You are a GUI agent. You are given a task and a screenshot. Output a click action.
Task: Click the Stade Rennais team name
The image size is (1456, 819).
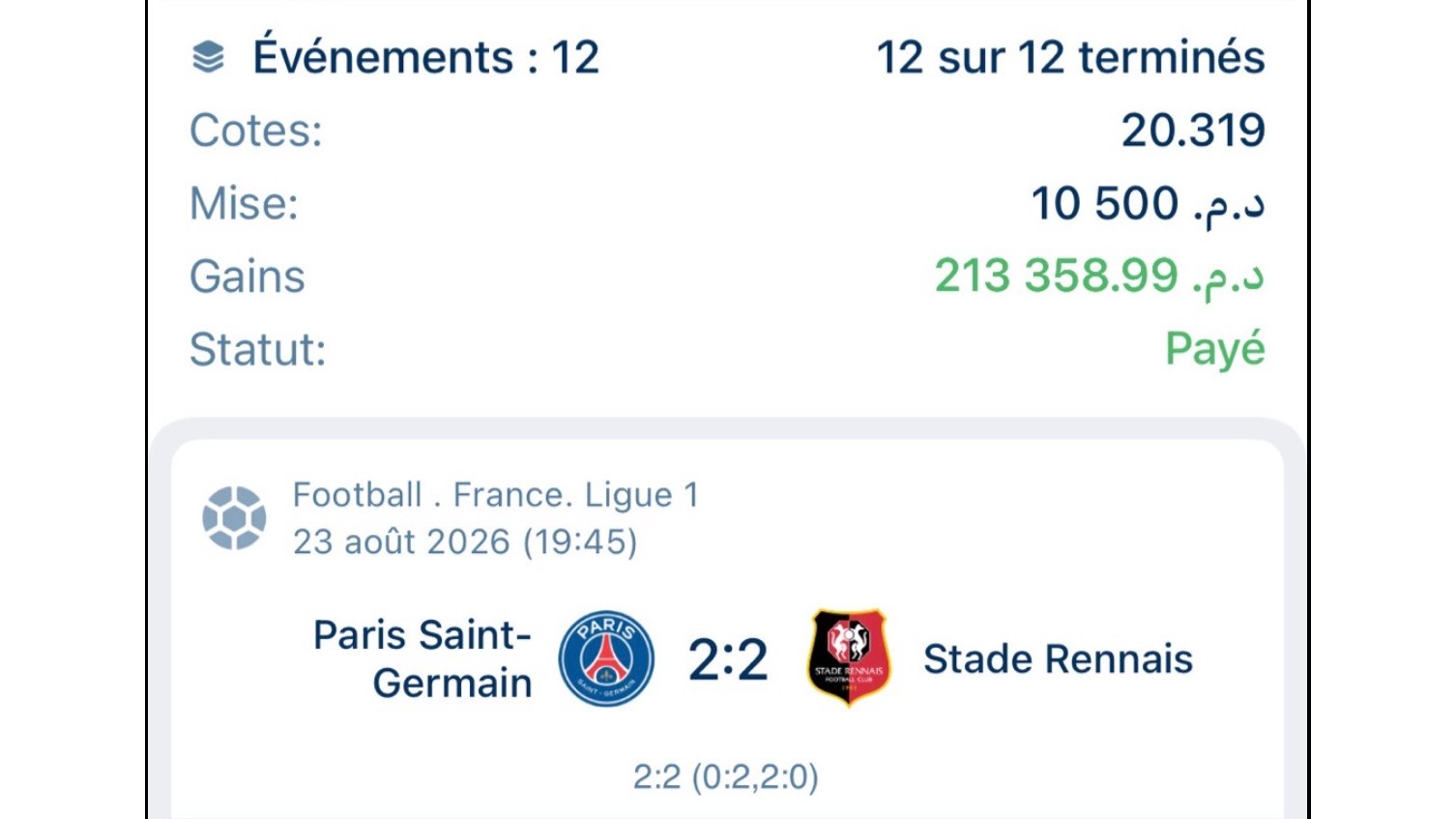(1058, 658)
